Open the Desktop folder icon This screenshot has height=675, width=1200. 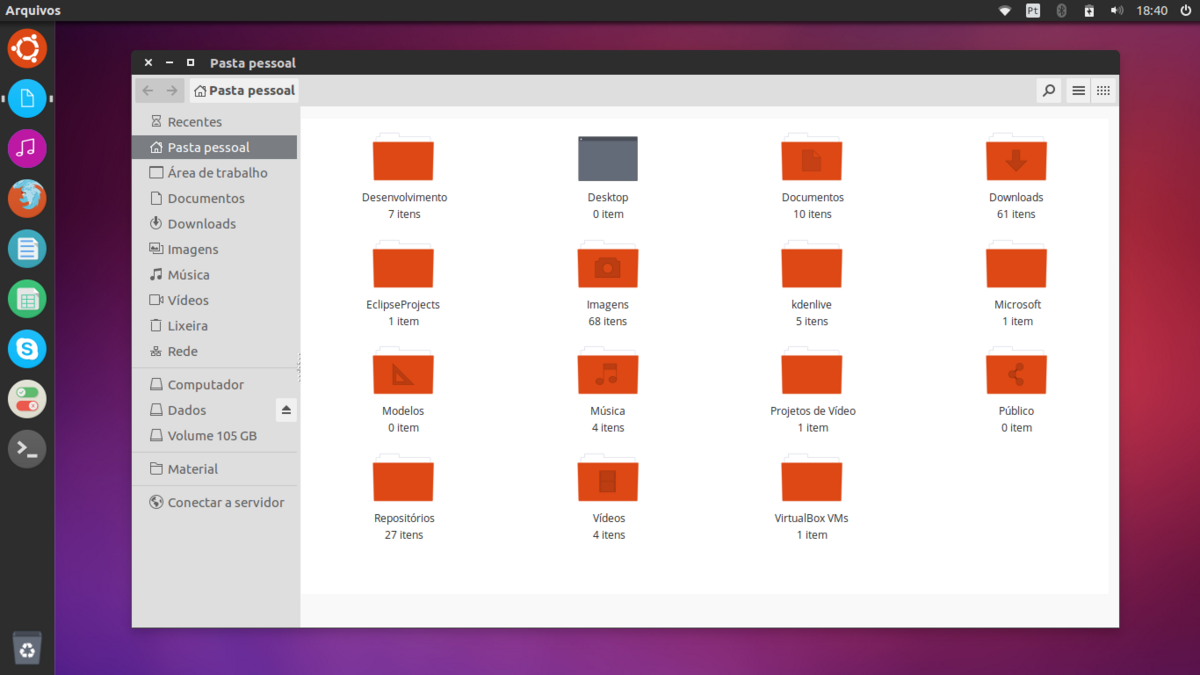pos(607,158)
